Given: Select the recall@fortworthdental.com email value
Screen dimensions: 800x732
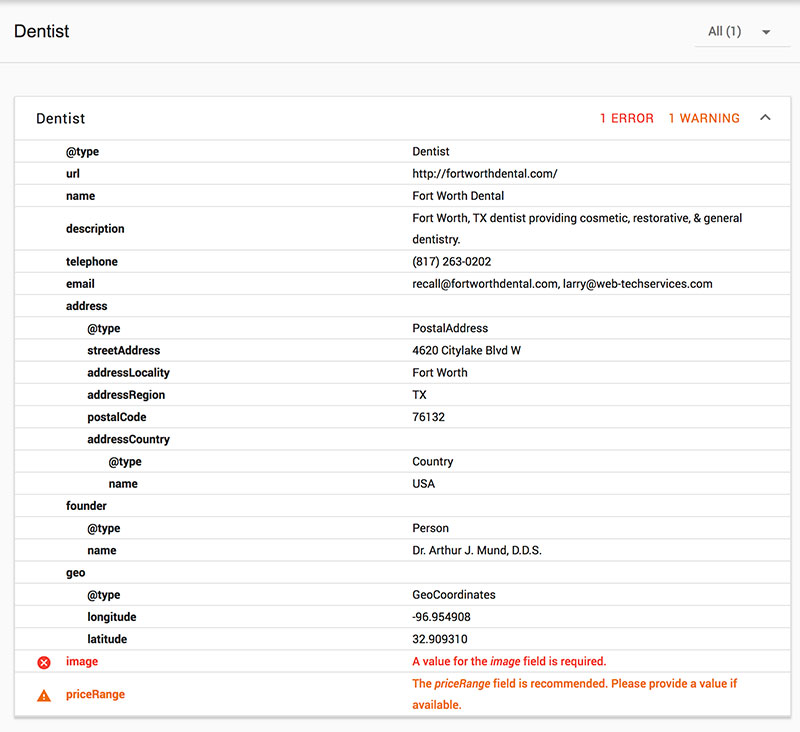Looking at the screenshot, I should click(485, 284).
